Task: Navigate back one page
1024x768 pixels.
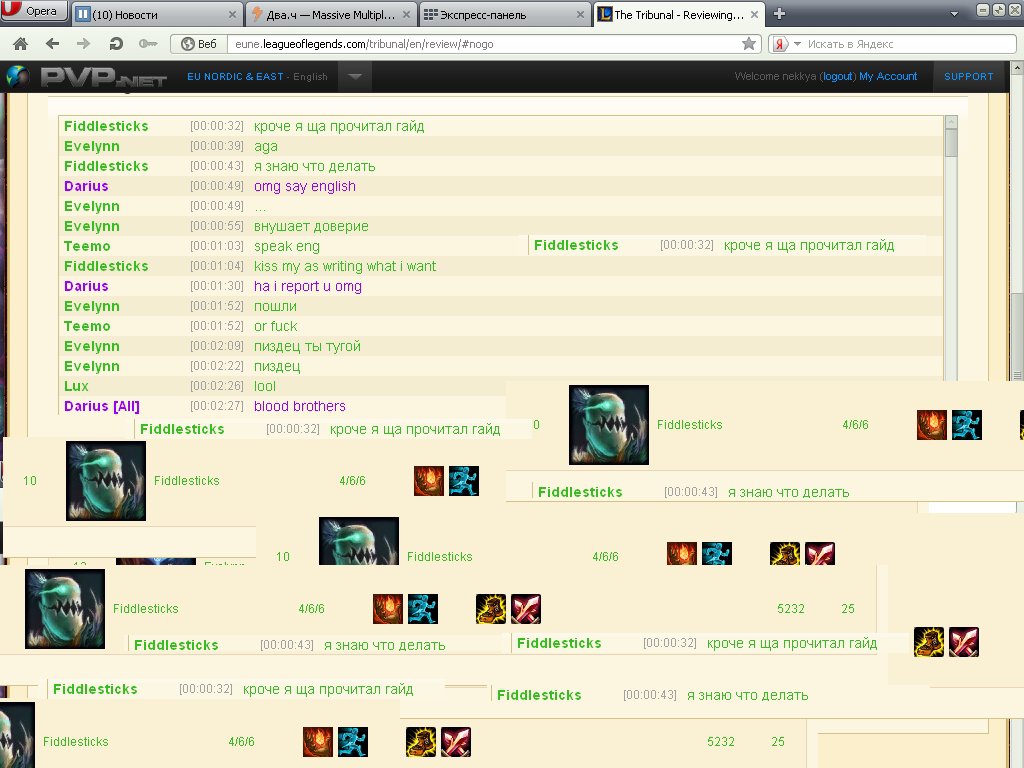Action: [52, 44]
